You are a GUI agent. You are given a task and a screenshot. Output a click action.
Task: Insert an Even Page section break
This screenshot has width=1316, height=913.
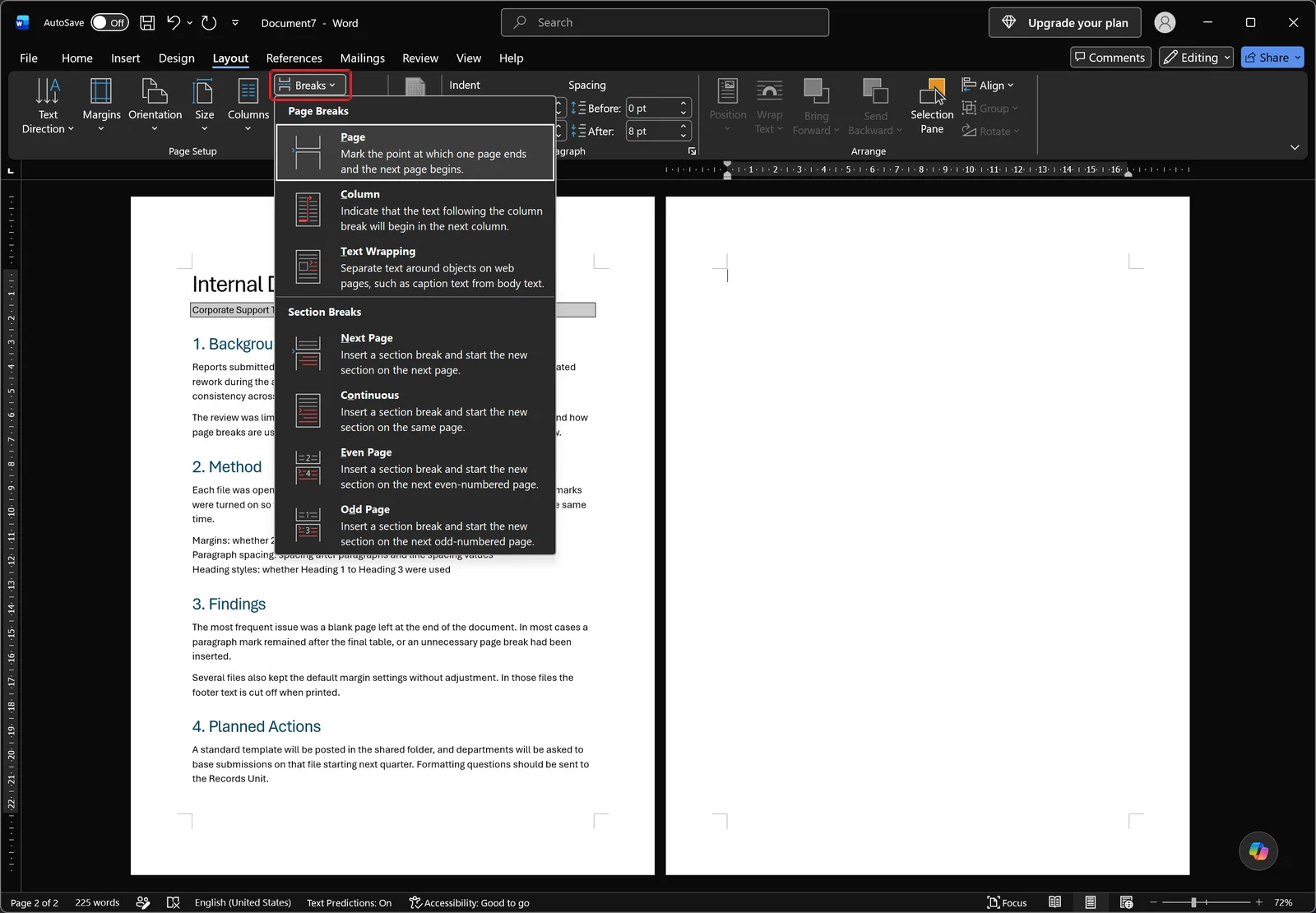coord(415,468)
